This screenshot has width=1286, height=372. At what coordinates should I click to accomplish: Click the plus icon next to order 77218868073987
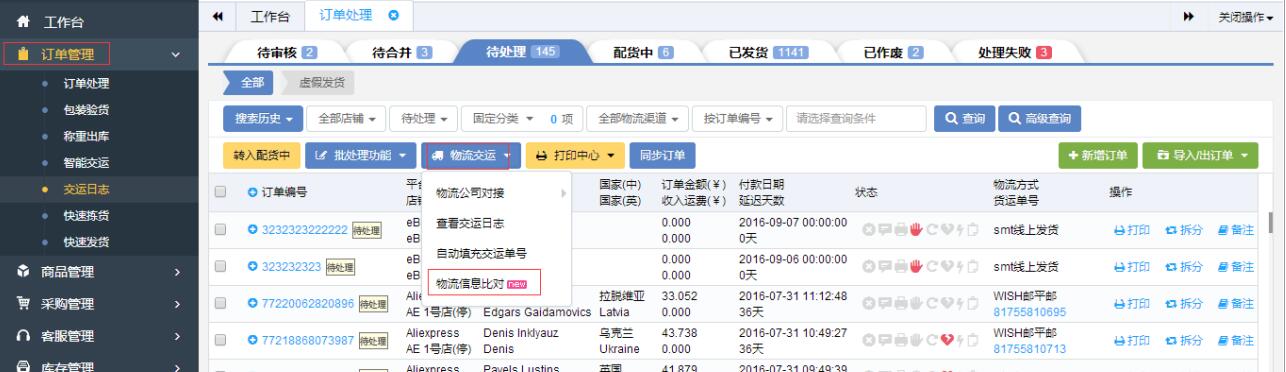pos(252,341)
